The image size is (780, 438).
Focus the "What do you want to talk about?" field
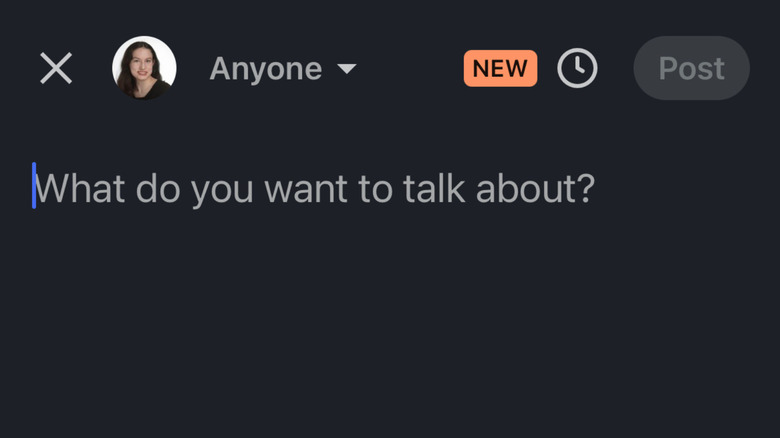tap(315, 188)
